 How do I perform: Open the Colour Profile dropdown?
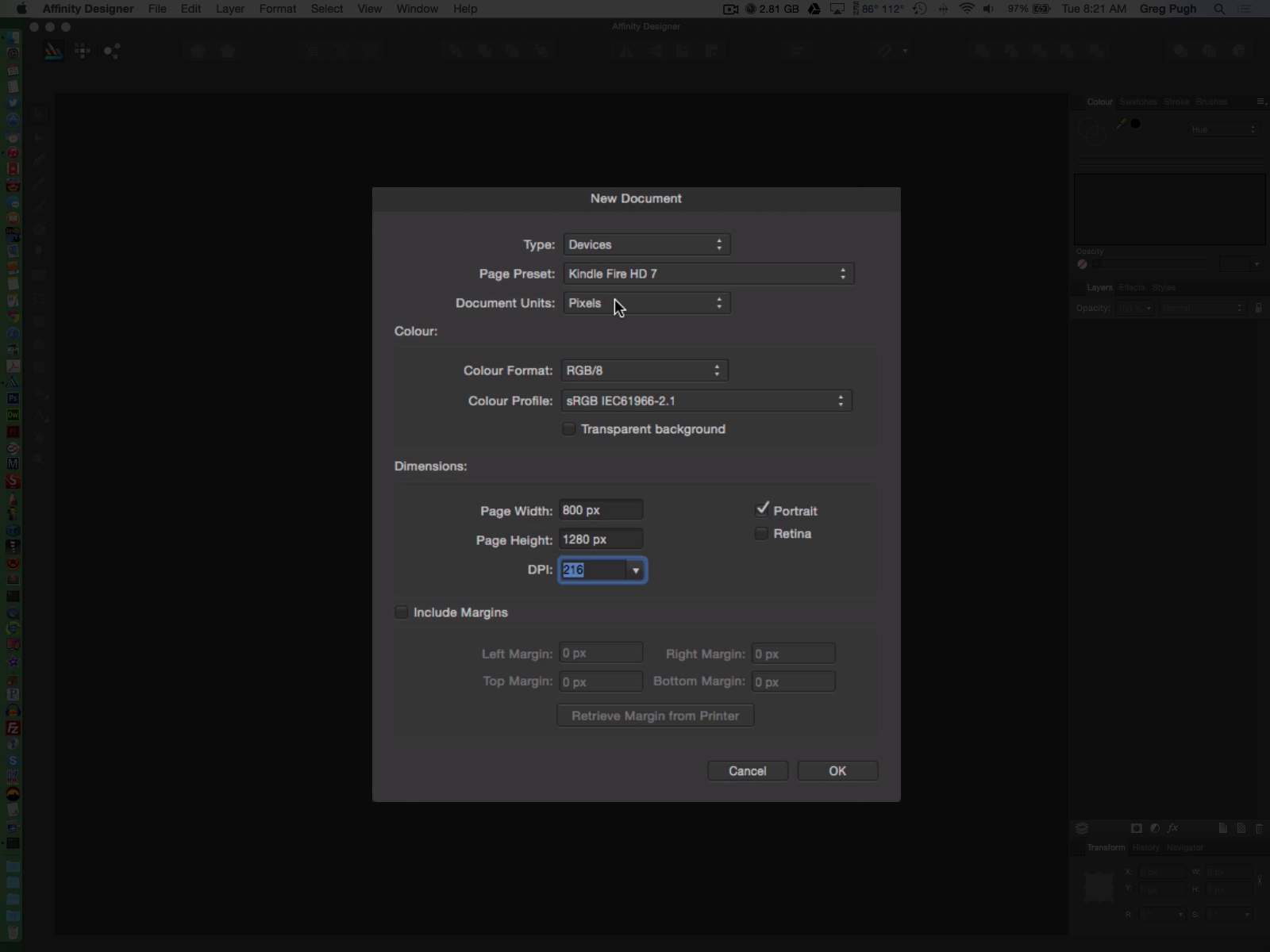point(706,401)
